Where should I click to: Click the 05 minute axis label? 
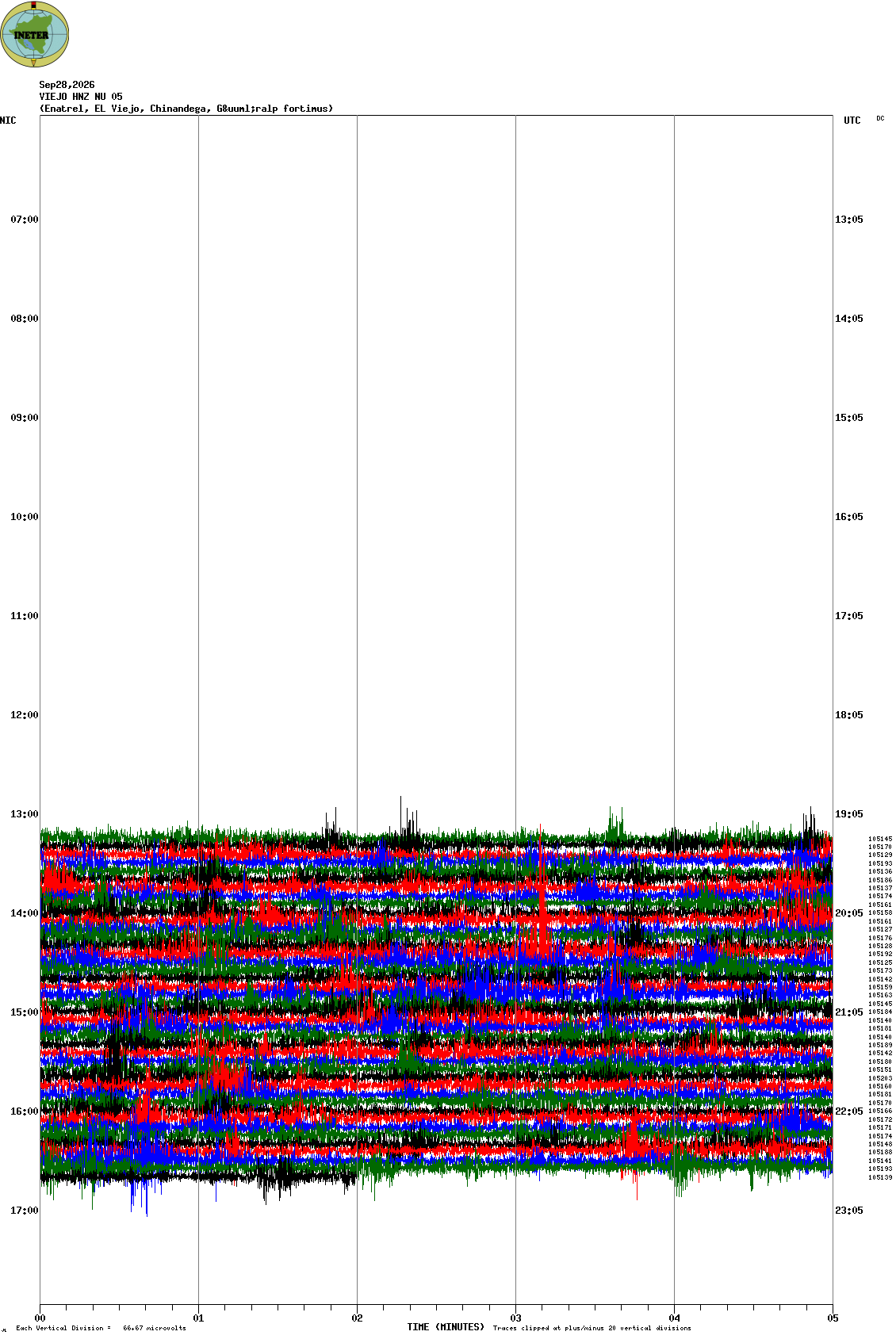click(x=833, y=1318)
